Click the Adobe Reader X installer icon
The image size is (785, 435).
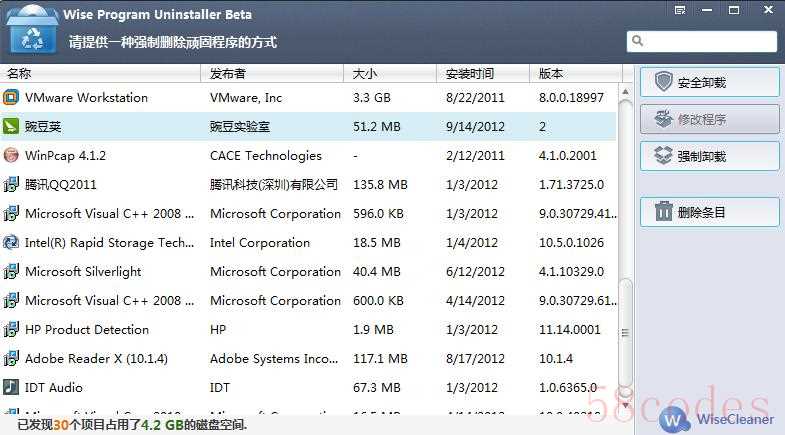click(11, 359)
